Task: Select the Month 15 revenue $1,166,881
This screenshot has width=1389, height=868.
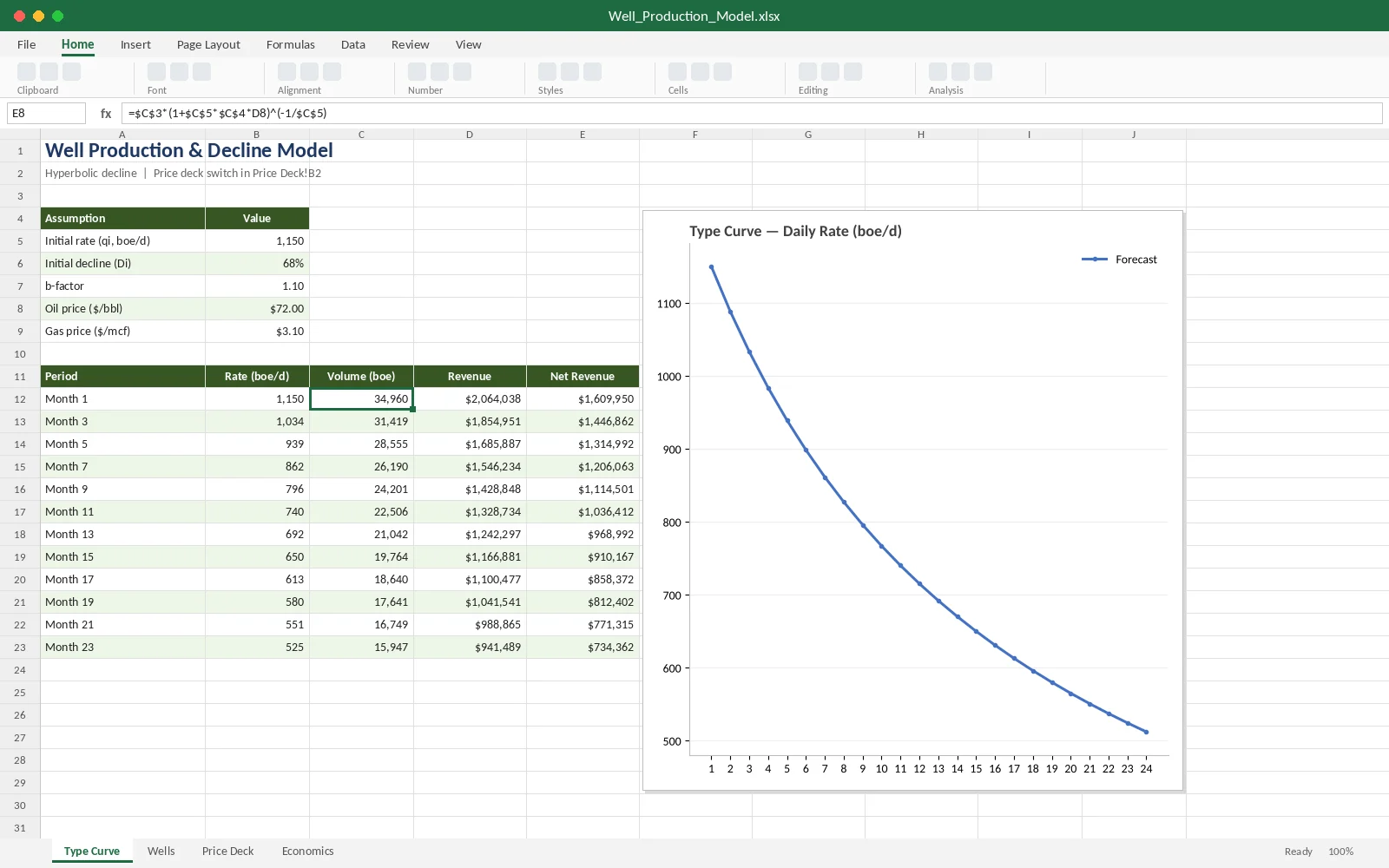Action: click(470, 557)
